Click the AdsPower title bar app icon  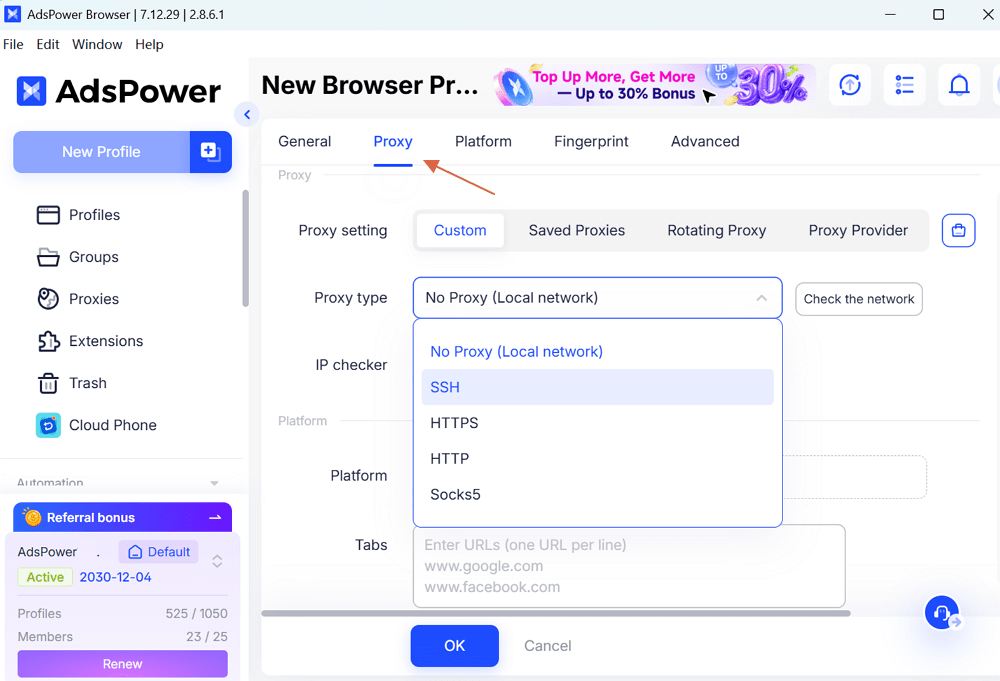point(12,14)
